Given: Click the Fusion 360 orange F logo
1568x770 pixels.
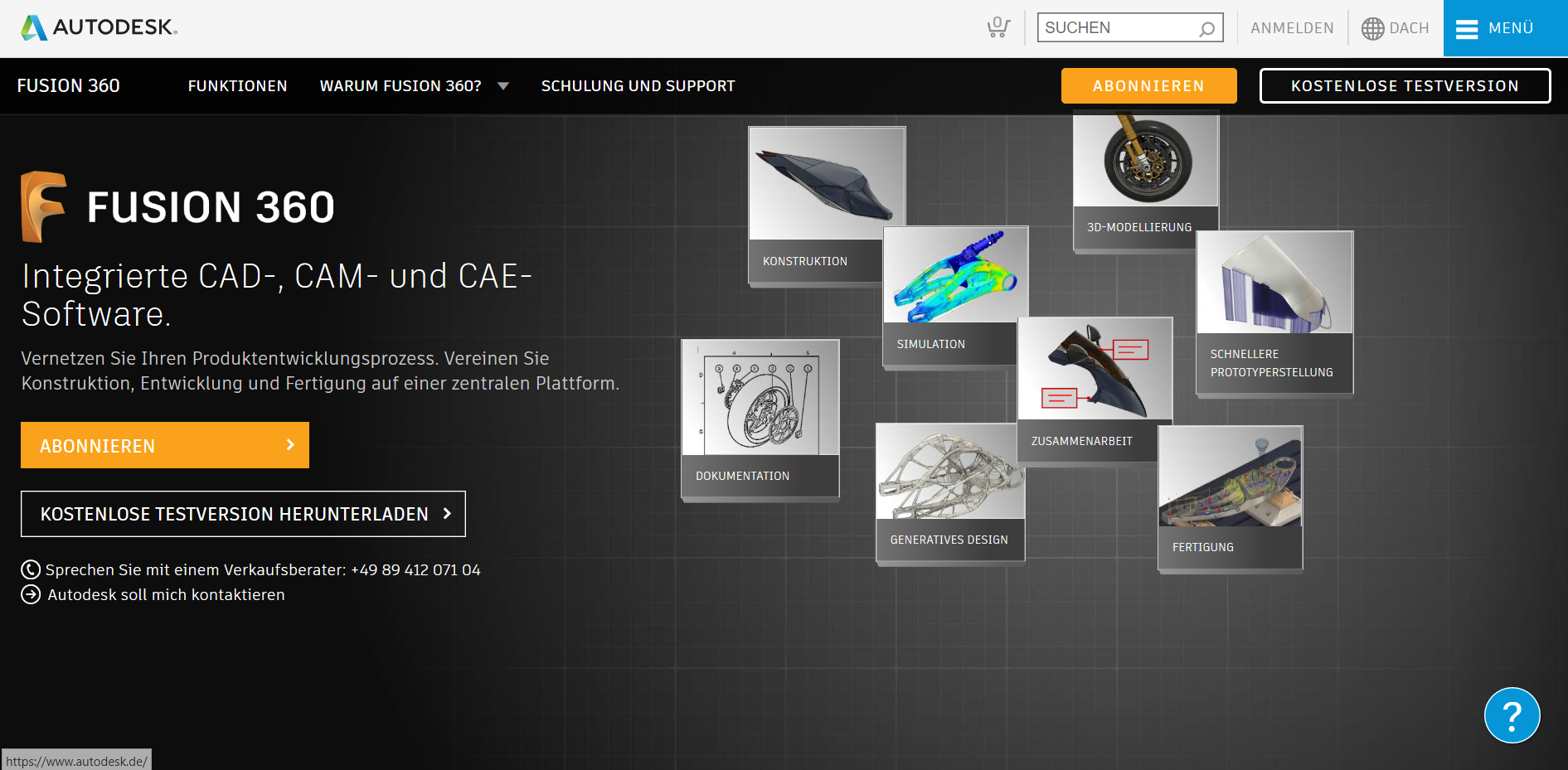Looking at the screenshot, I should coord(43,206).
